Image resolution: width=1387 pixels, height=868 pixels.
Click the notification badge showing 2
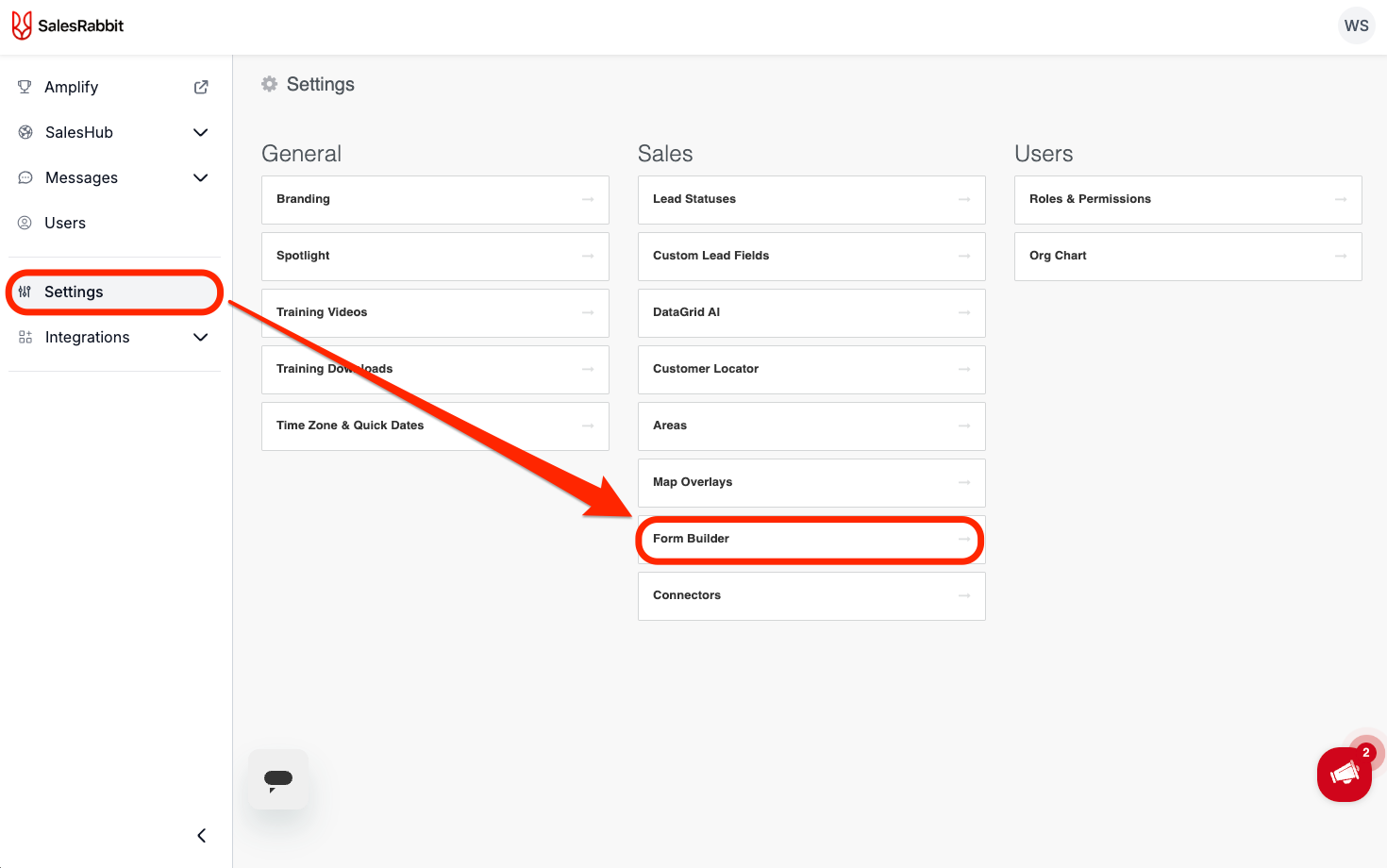(1365, 752)
